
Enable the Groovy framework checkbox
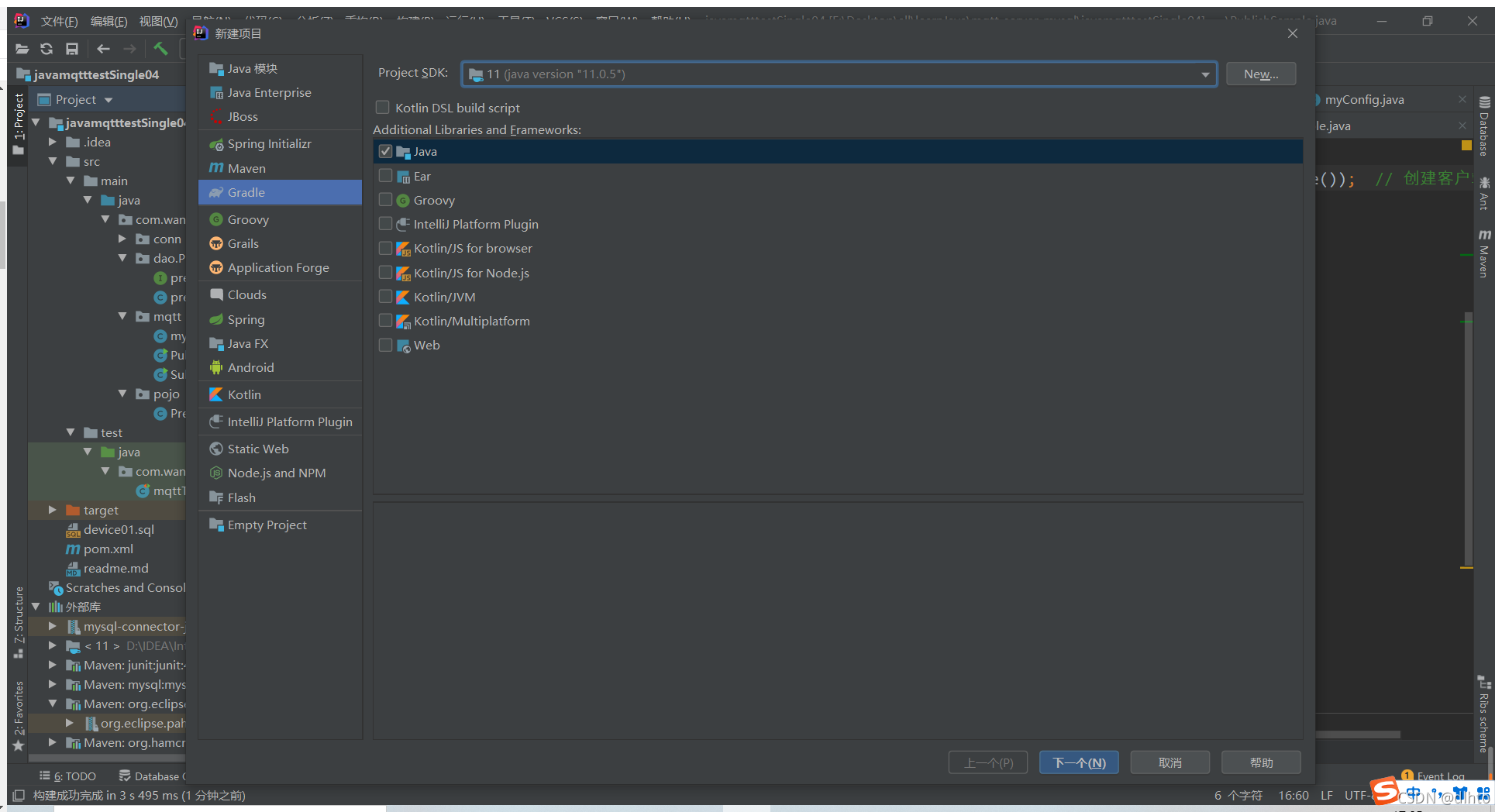tap(385, 200)
